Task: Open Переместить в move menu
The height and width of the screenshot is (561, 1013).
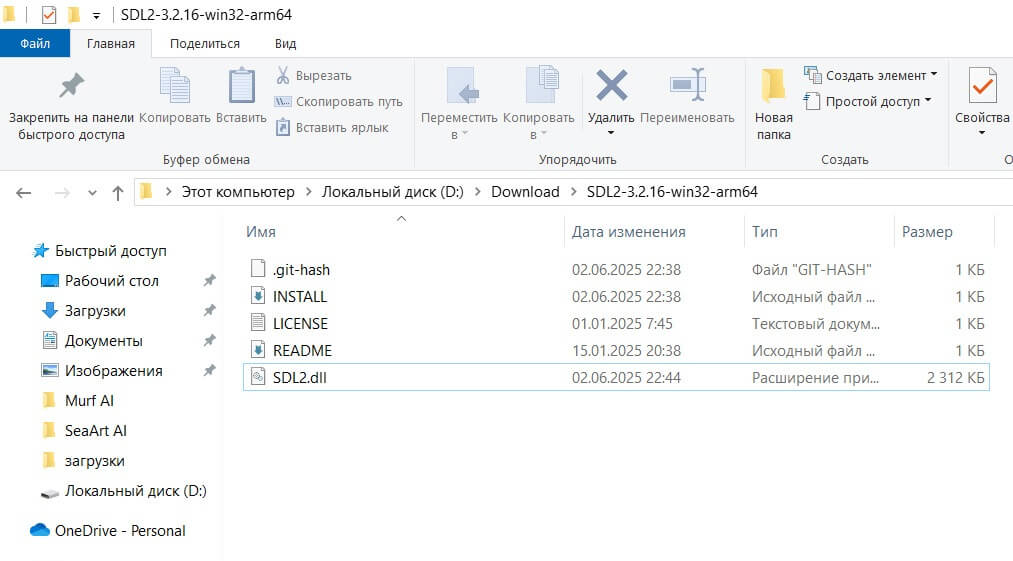Action: (459, 103)
